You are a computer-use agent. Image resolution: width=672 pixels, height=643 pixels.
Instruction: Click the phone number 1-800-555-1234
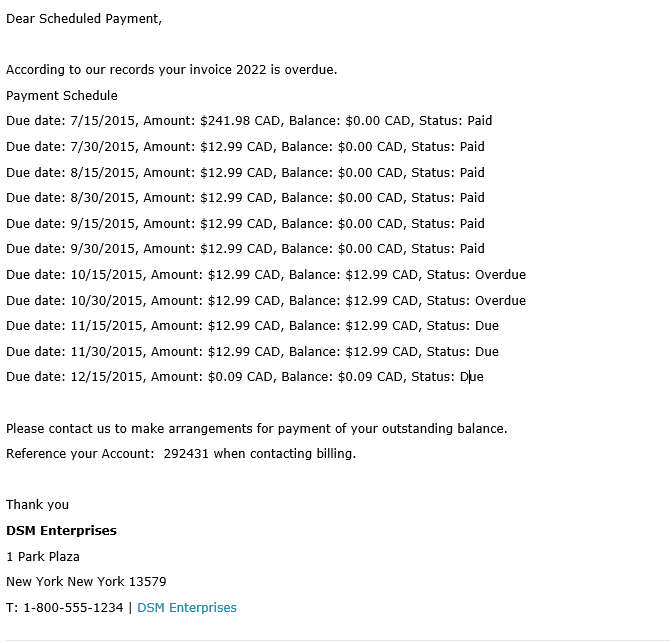click(73, 607)
